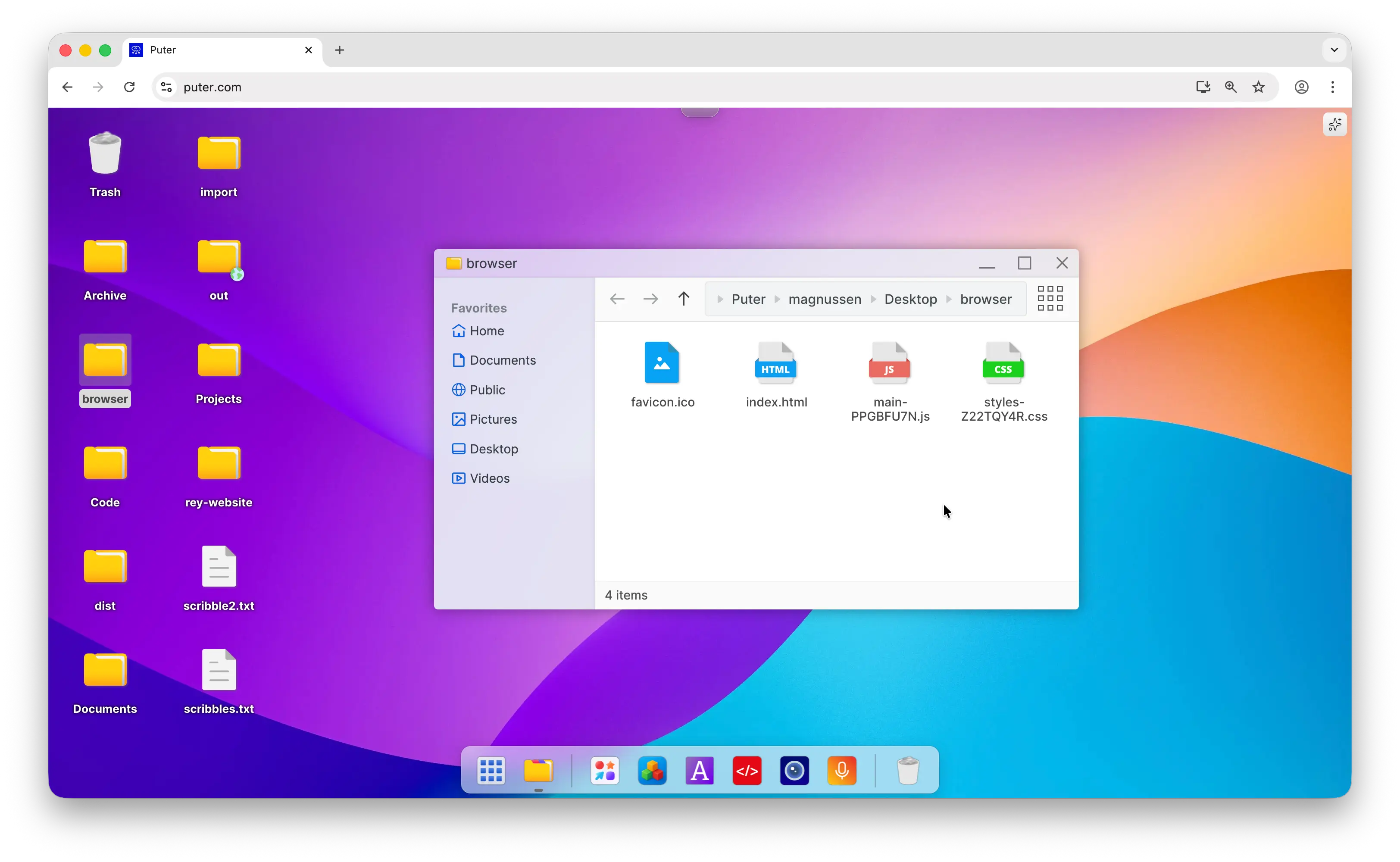Click magnussen in the breadcrumb path
The image size is (1400, 862).
[824, 299]
